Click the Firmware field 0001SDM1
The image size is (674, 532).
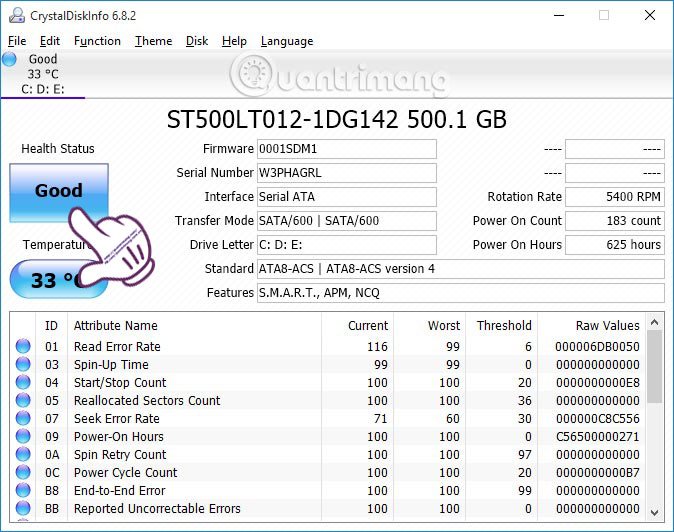click(x=347, y=149)
